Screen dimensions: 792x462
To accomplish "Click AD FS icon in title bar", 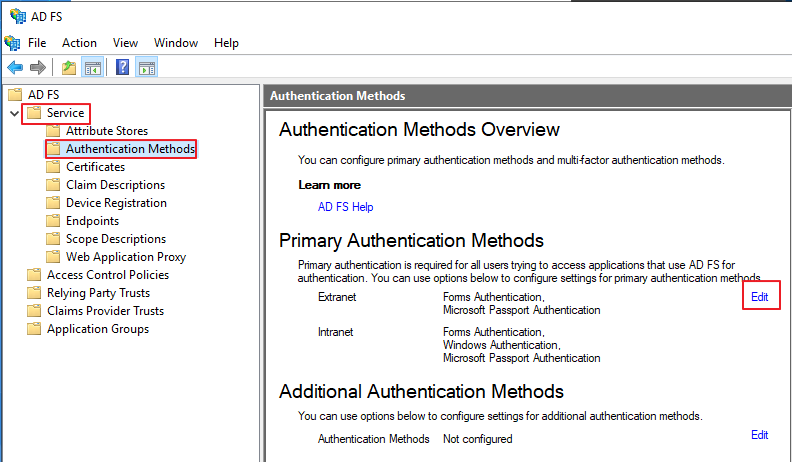I will click(x=18, y=16).
